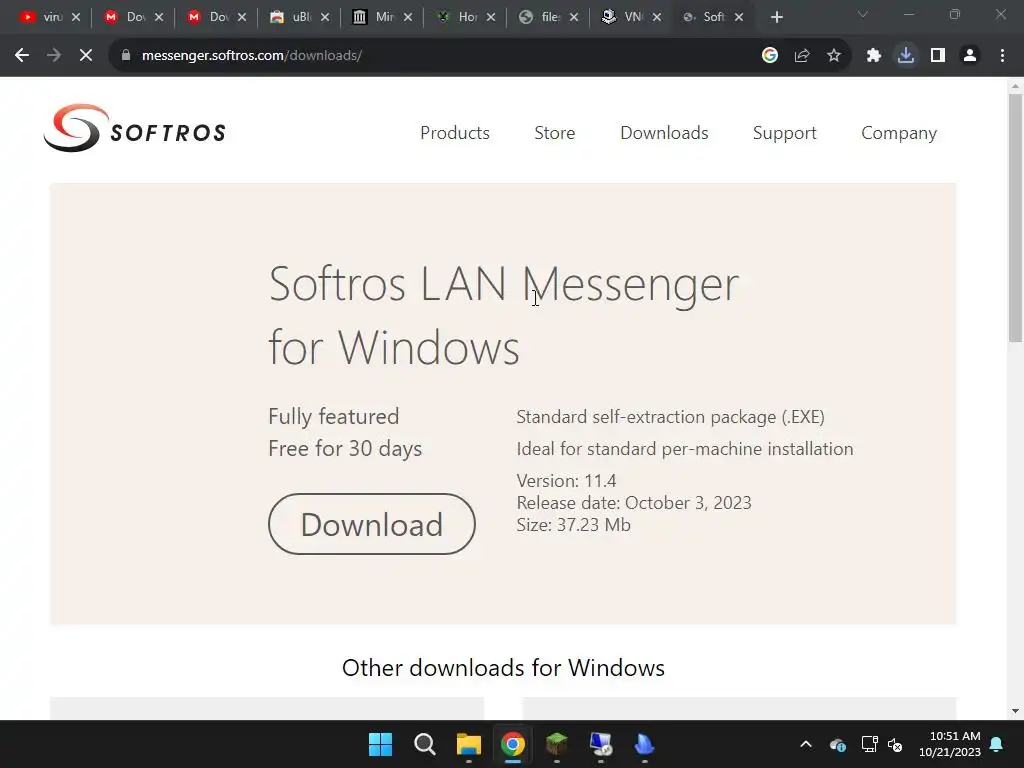
Task: Click the share page icon
Action: point(802,56)
